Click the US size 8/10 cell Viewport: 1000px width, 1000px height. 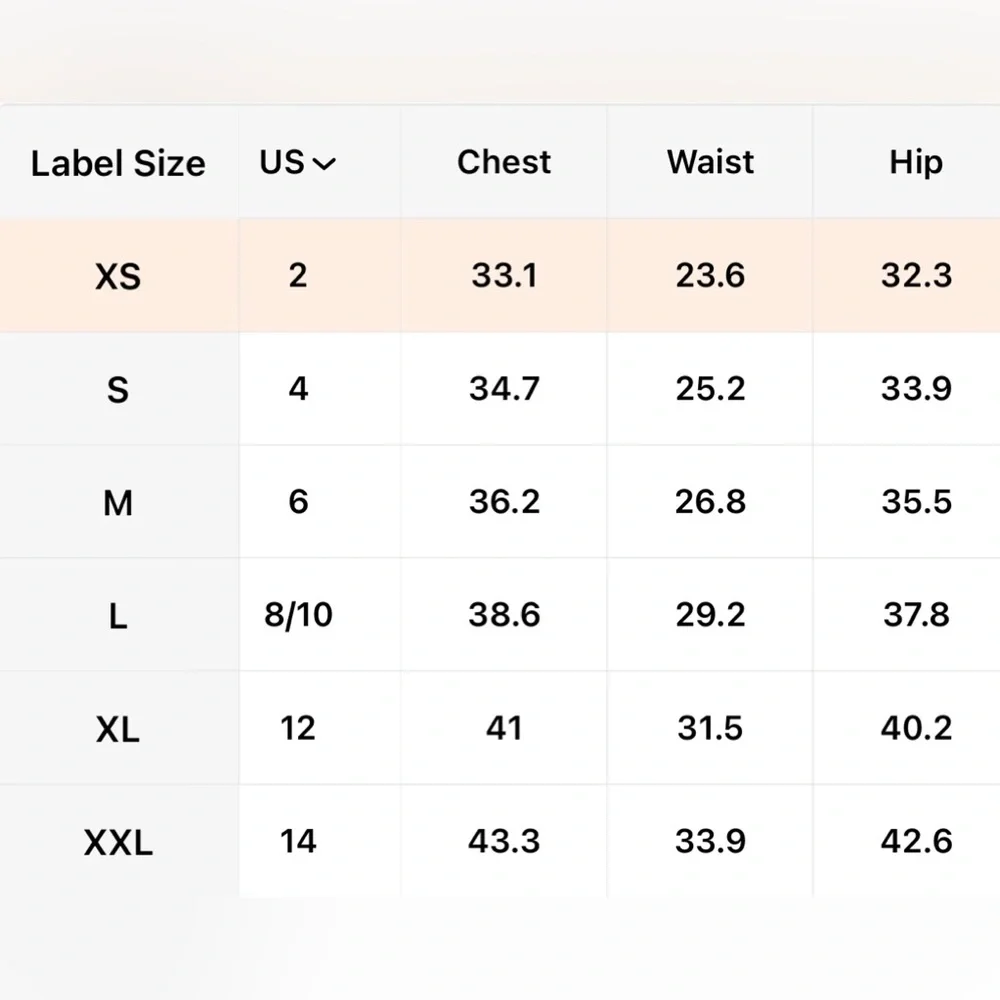coord(298,615)
